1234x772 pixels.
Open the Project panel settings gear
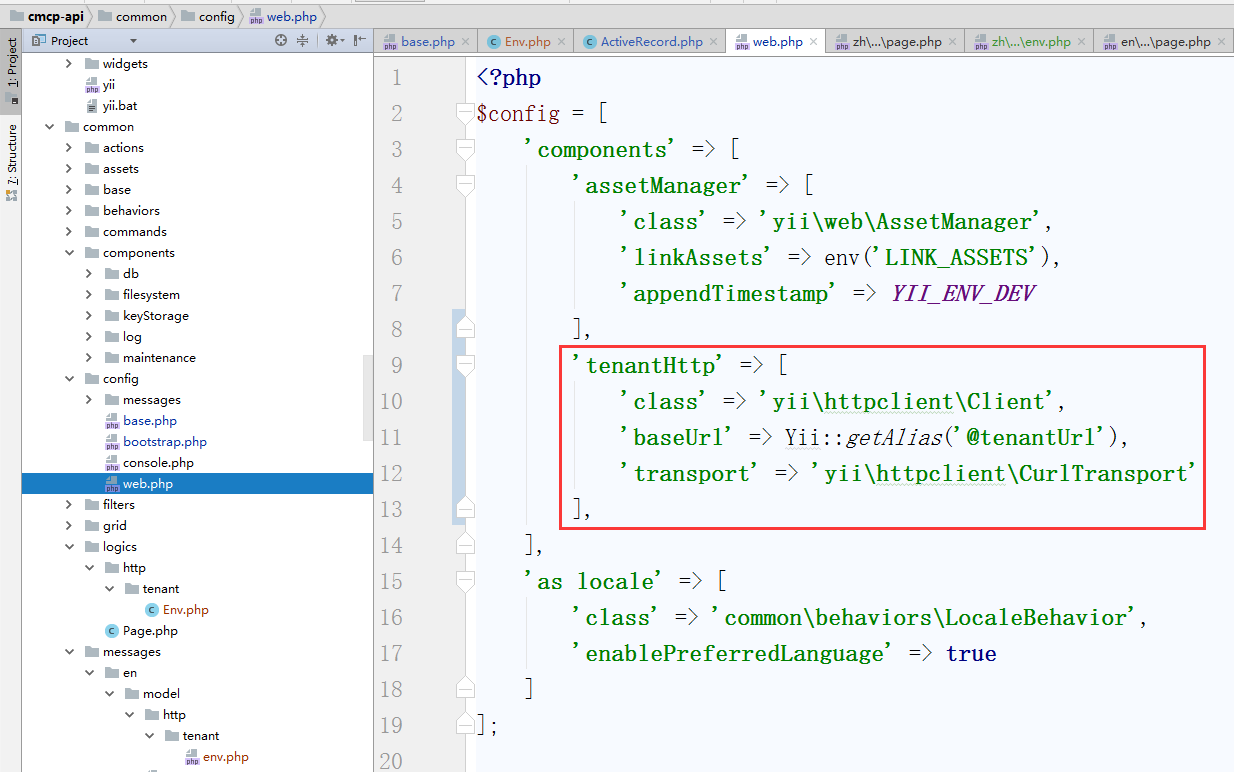[x=332, y=41]
